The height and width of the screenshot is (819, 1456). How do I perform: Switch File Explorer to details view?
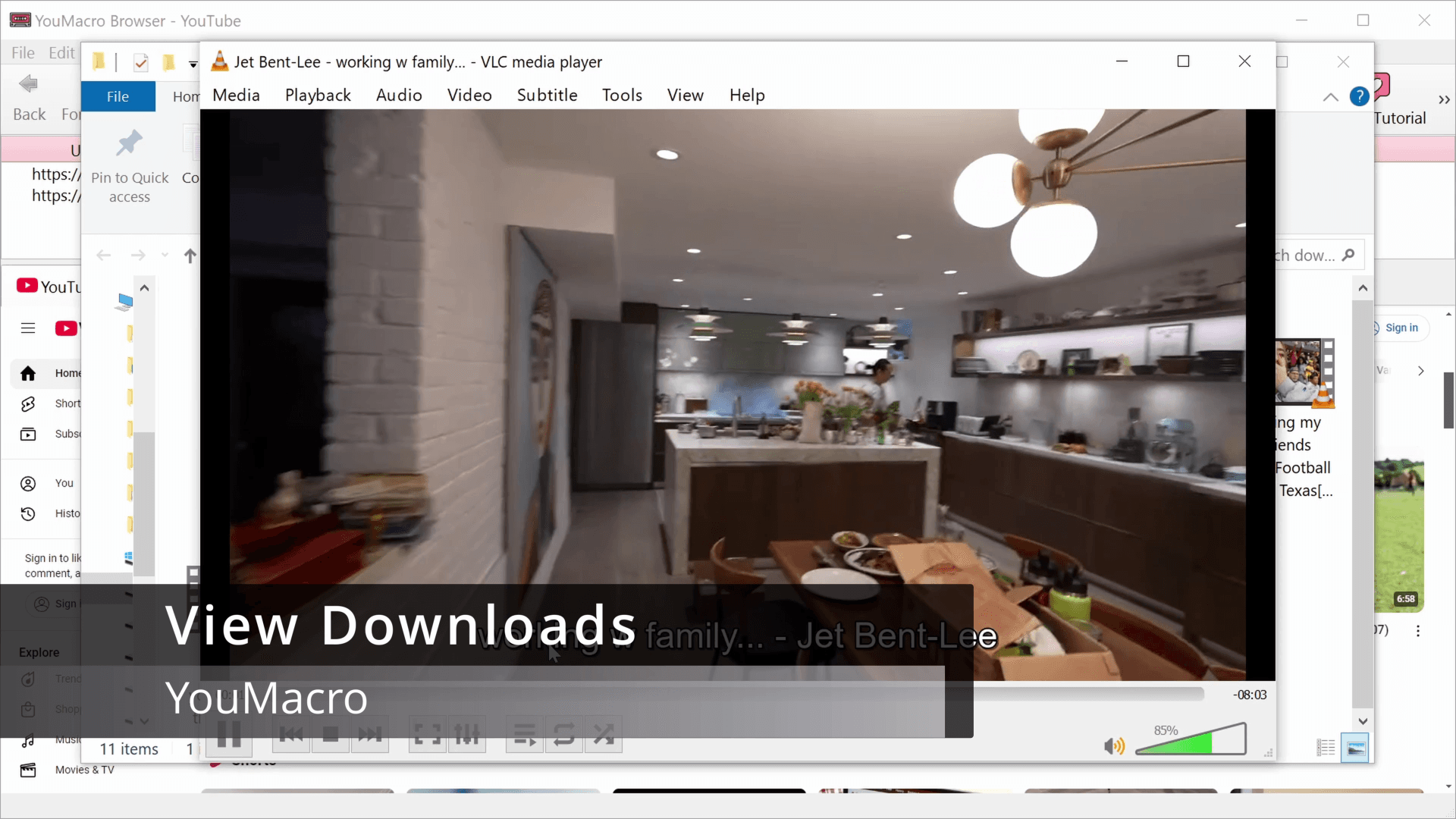[x=1326, y=748]
